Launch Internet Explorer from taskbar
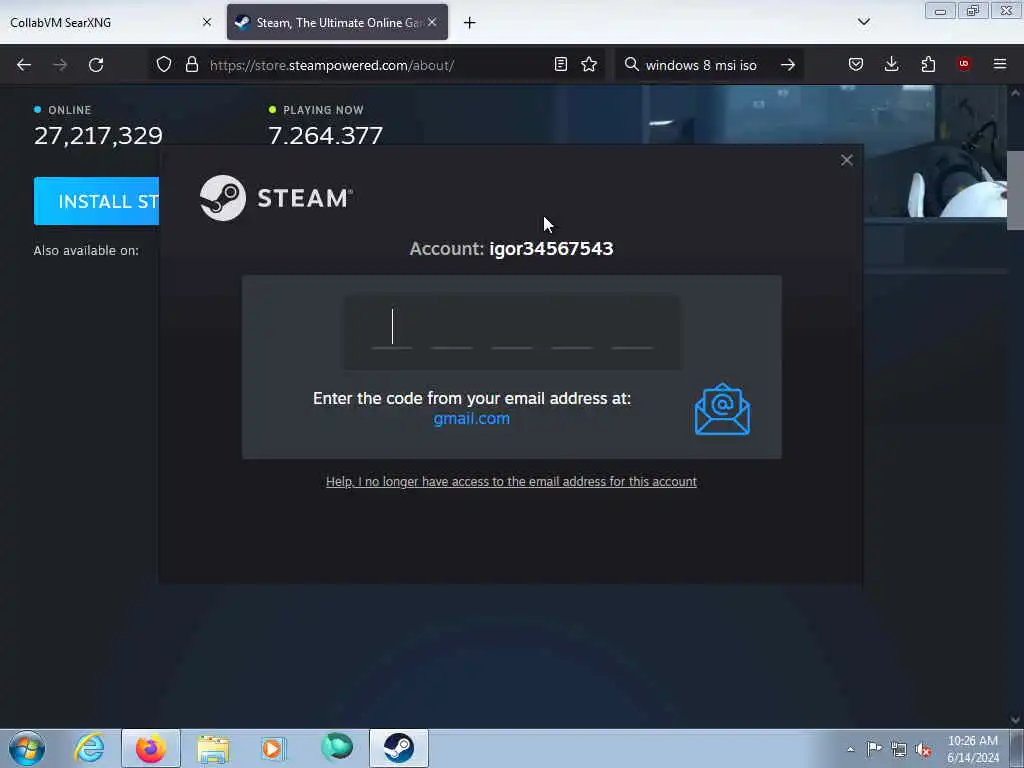Viewport: 1024px width, 768px height. click(x=89, y=748)
